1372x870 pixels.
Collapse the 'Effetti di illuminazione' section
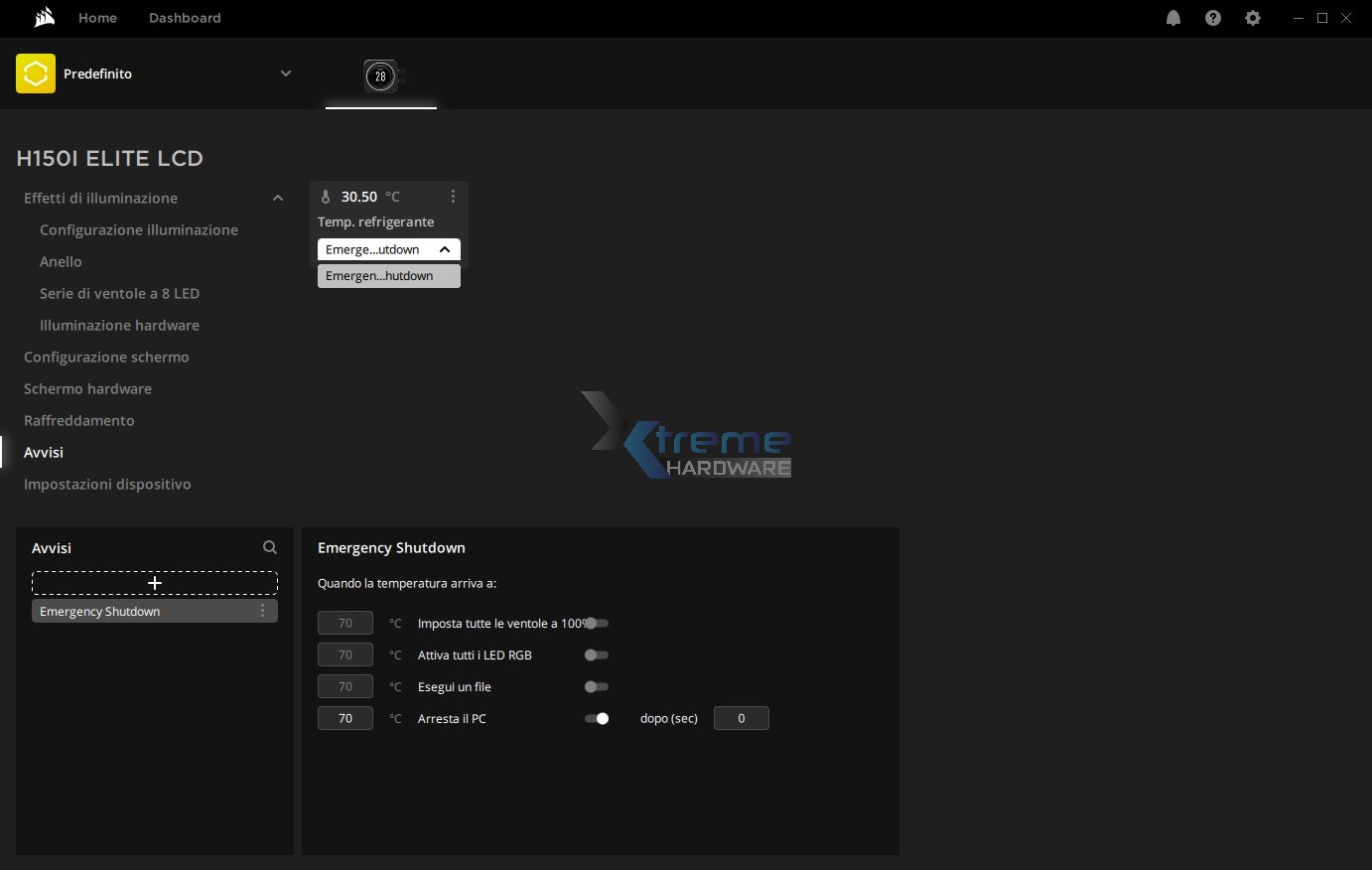278,199
